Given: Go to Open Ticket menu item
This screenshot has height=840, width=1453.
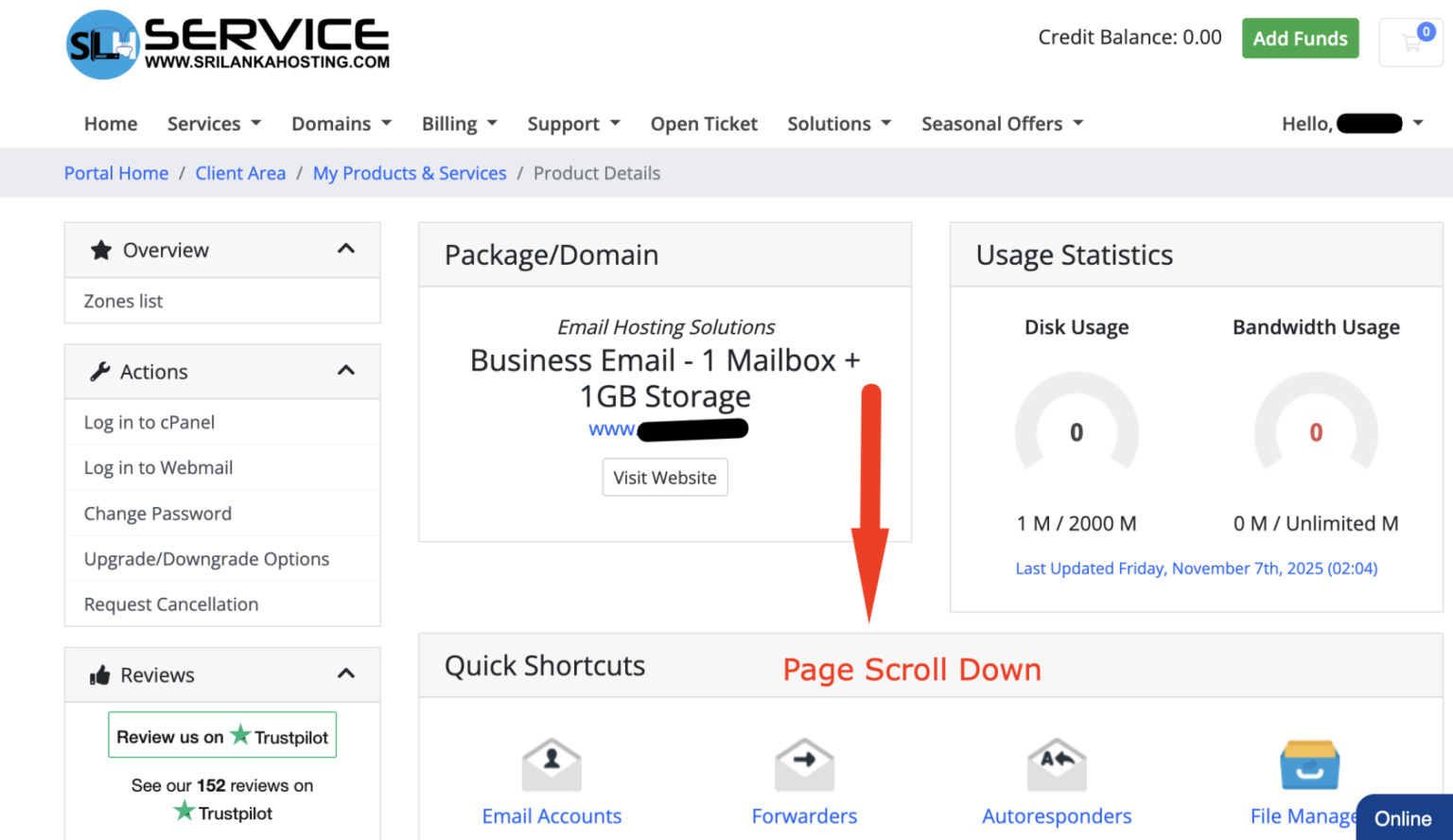Looking at the screenshot, I should pyautogui.click(x=704, y=124).
